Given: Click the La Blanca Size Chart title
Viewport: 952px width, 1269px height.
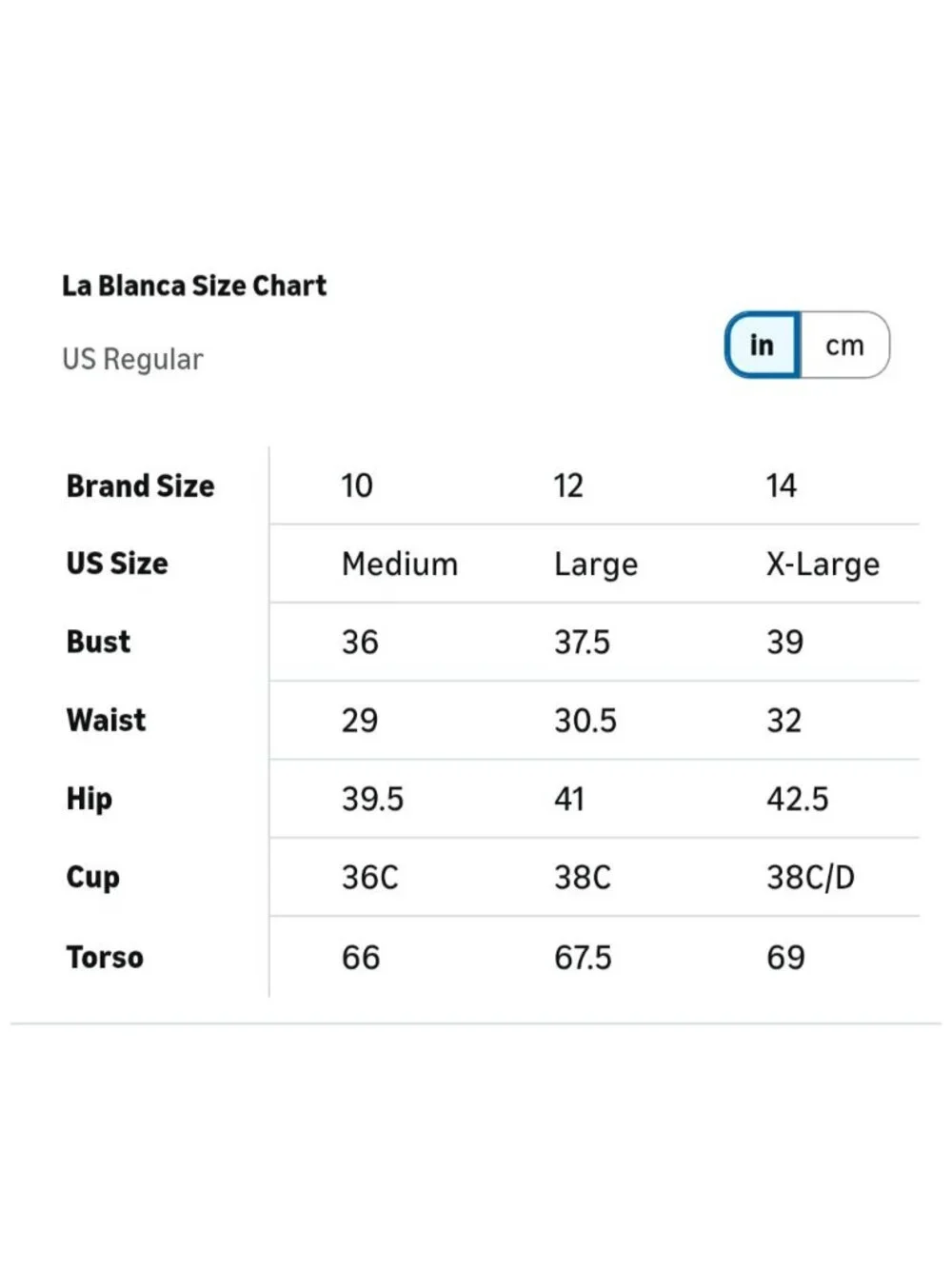Looking at the screenshot, I should click(194, 286).
